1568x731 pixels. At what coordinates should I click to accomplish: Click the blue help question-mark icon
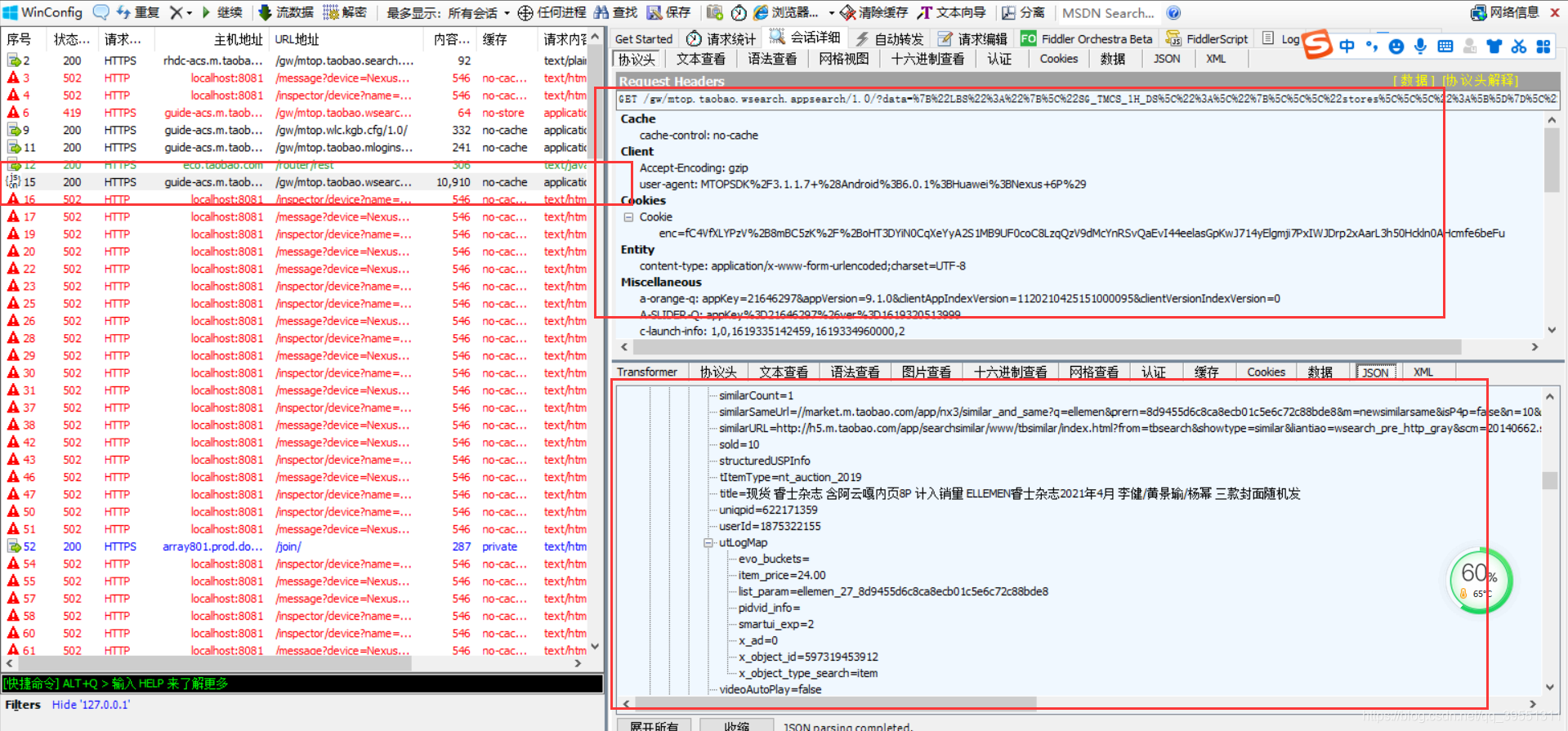[1173, 13]
